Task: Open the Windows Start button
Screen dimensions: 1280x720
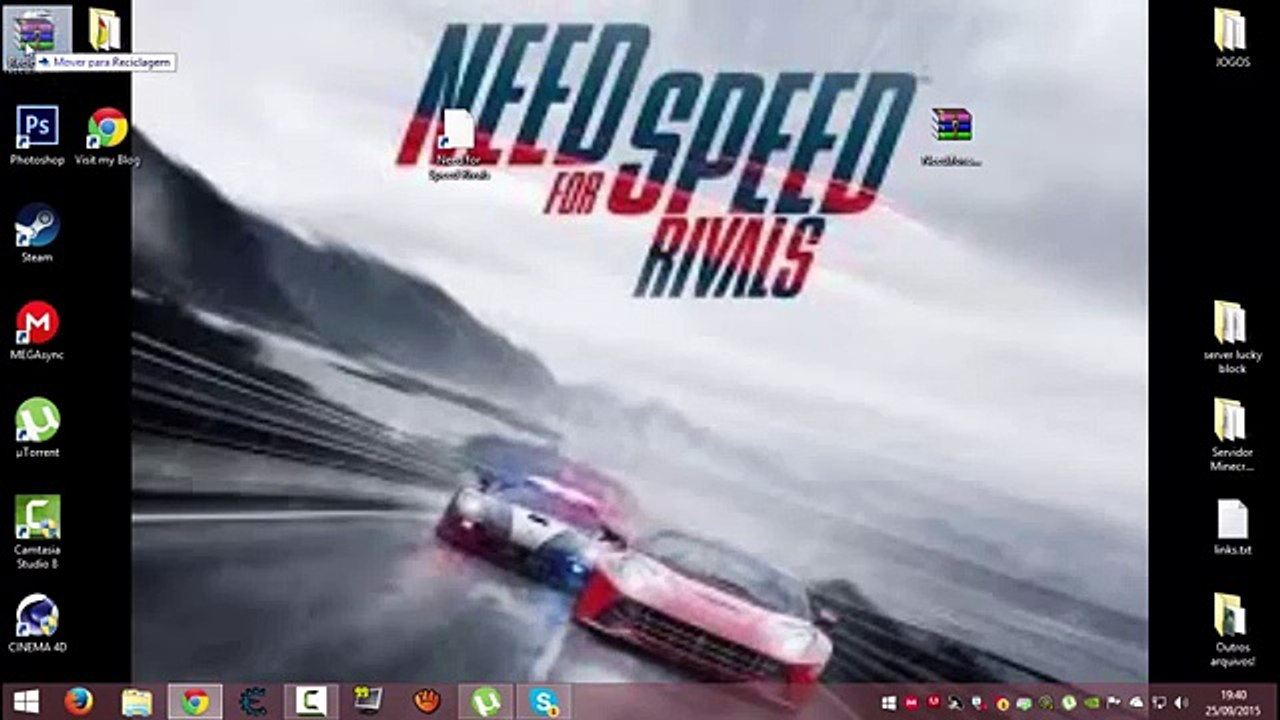Action: coord(26,702)
